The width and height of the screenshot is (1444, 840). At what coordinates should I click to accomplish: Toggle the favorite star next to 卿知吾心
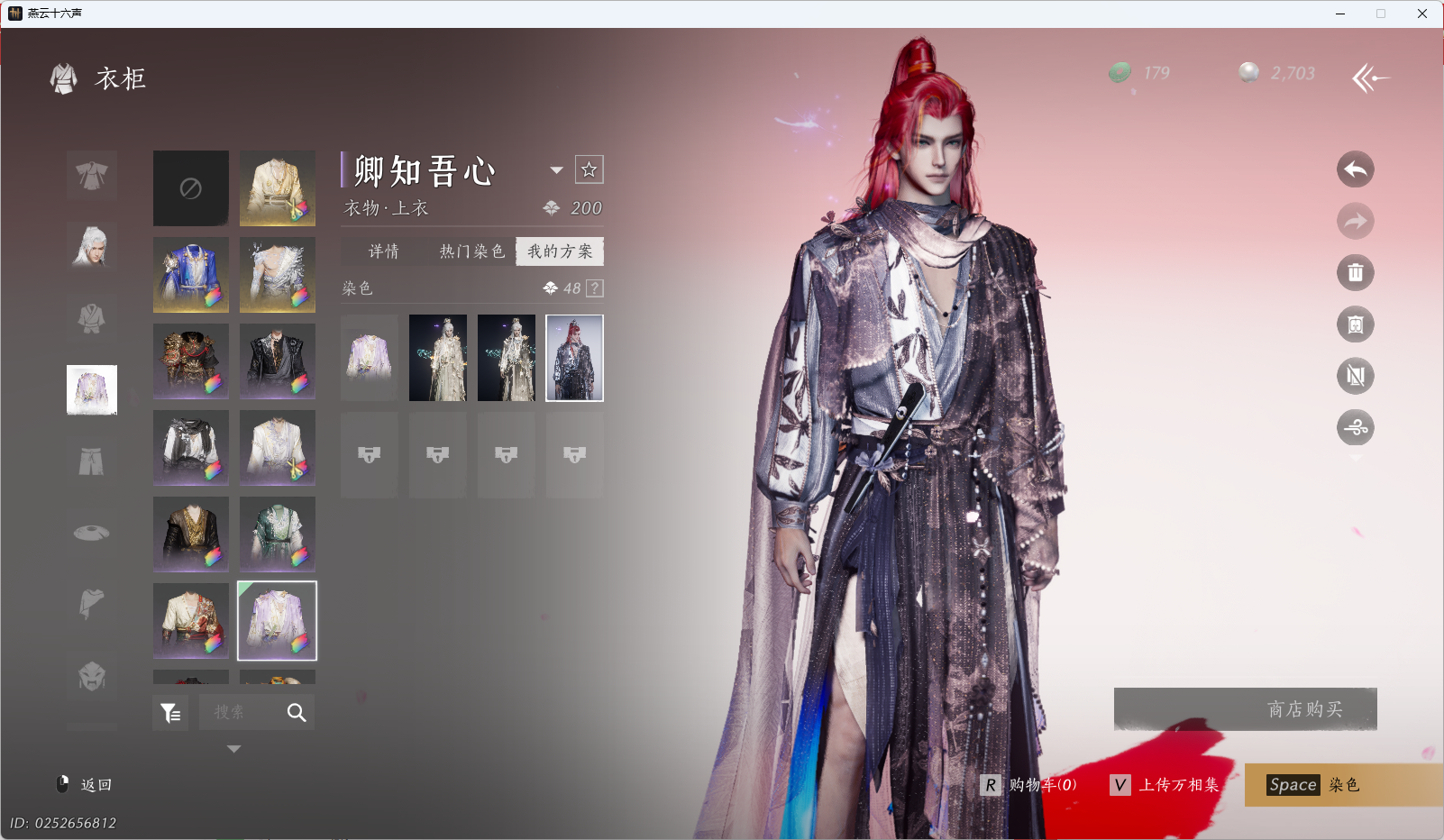tap(591, 169)
